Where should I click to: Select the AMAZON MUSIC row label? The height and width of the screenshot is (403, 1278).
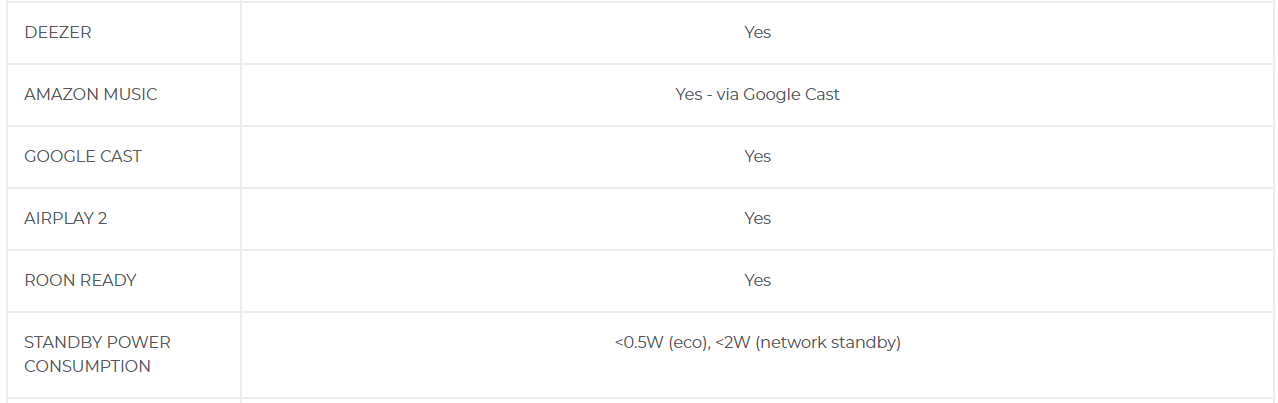click(91, 94)
